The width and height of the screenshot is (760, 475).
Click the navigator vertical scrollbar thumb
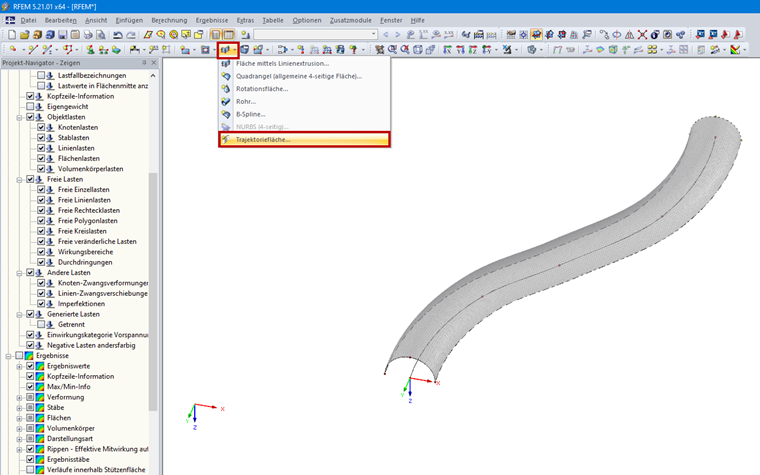click(x=153, y=291)
